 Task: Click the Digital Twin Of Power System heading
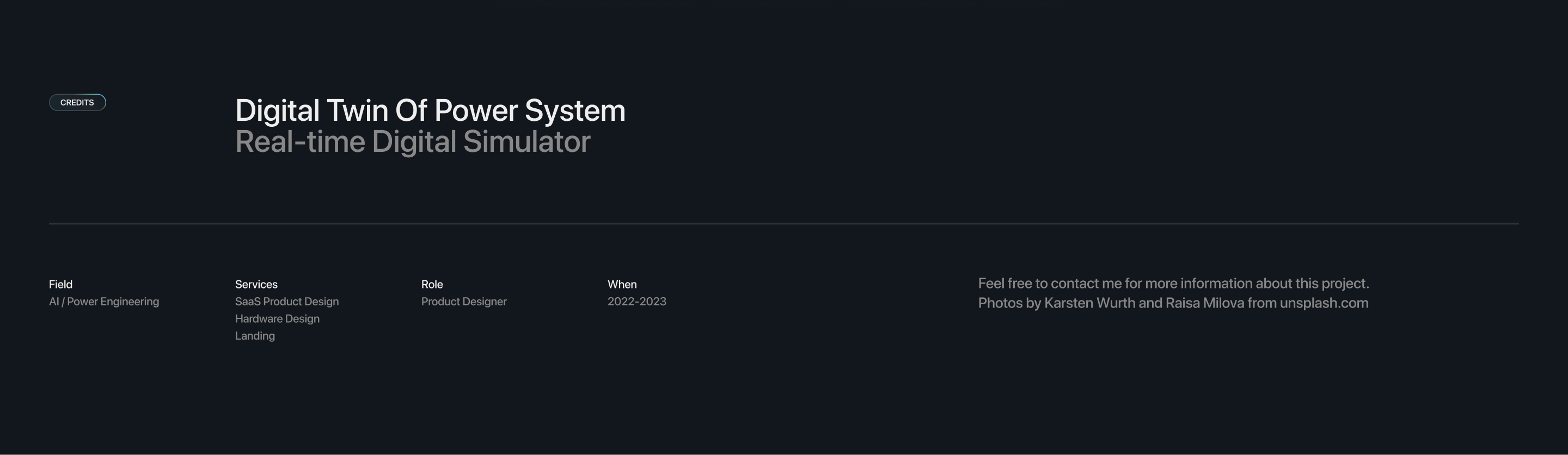tap(430, 110)
